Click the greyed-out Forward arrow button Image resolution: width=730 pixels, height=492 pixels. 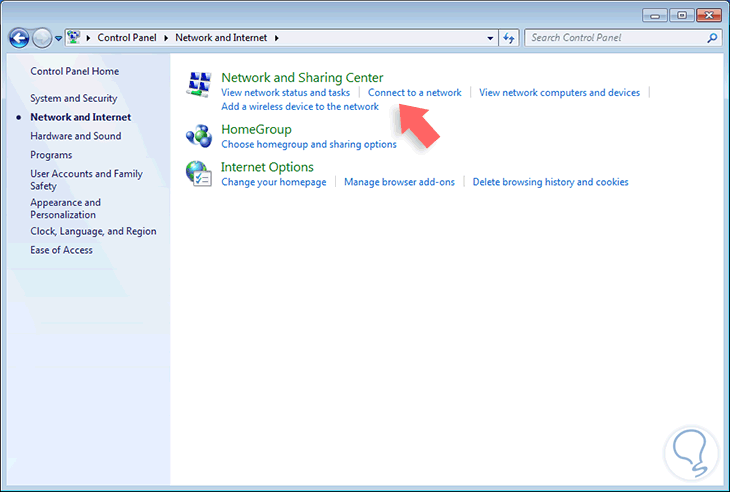(42, 38)
